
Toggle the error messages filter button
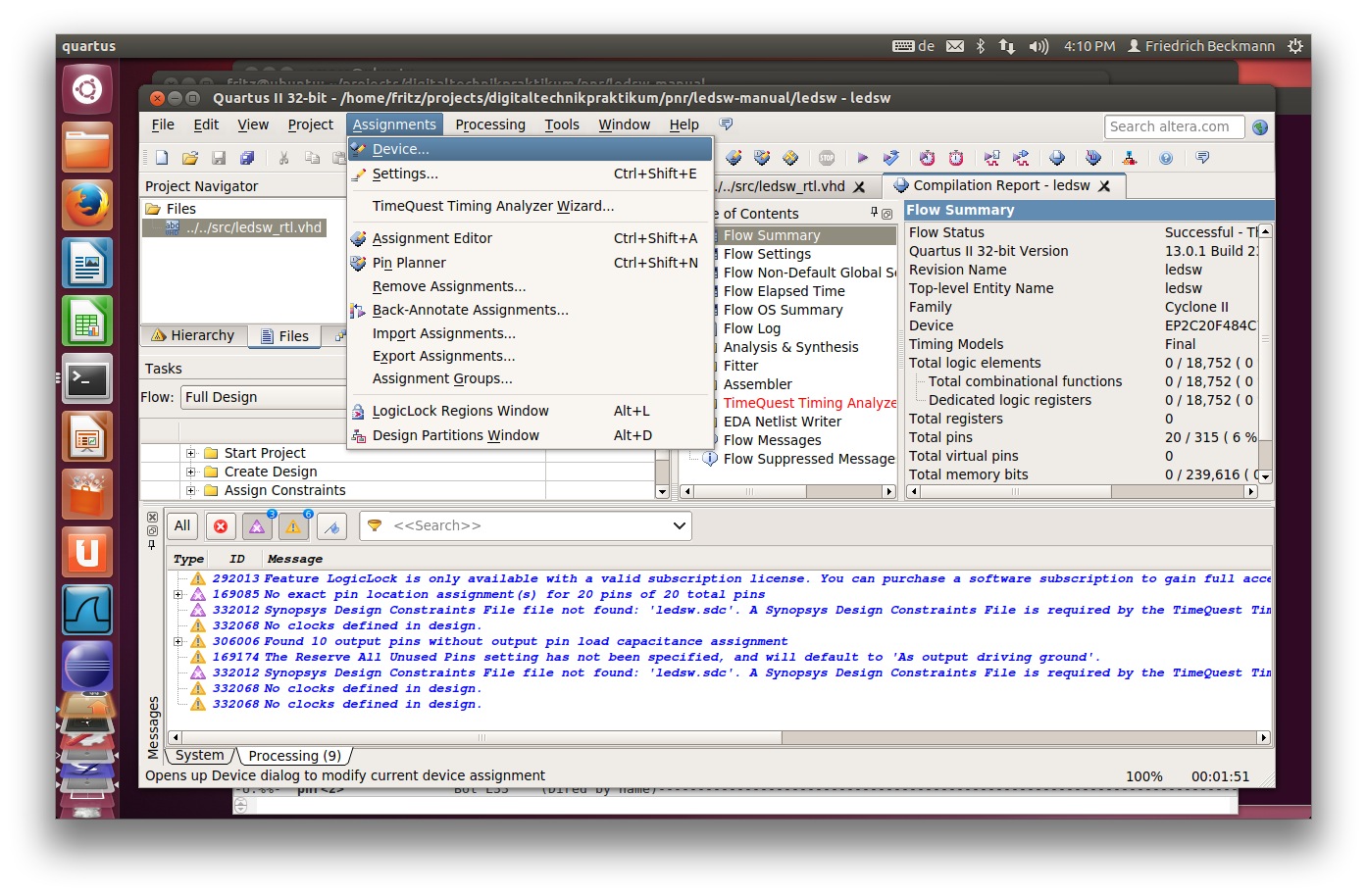(221, 526)
